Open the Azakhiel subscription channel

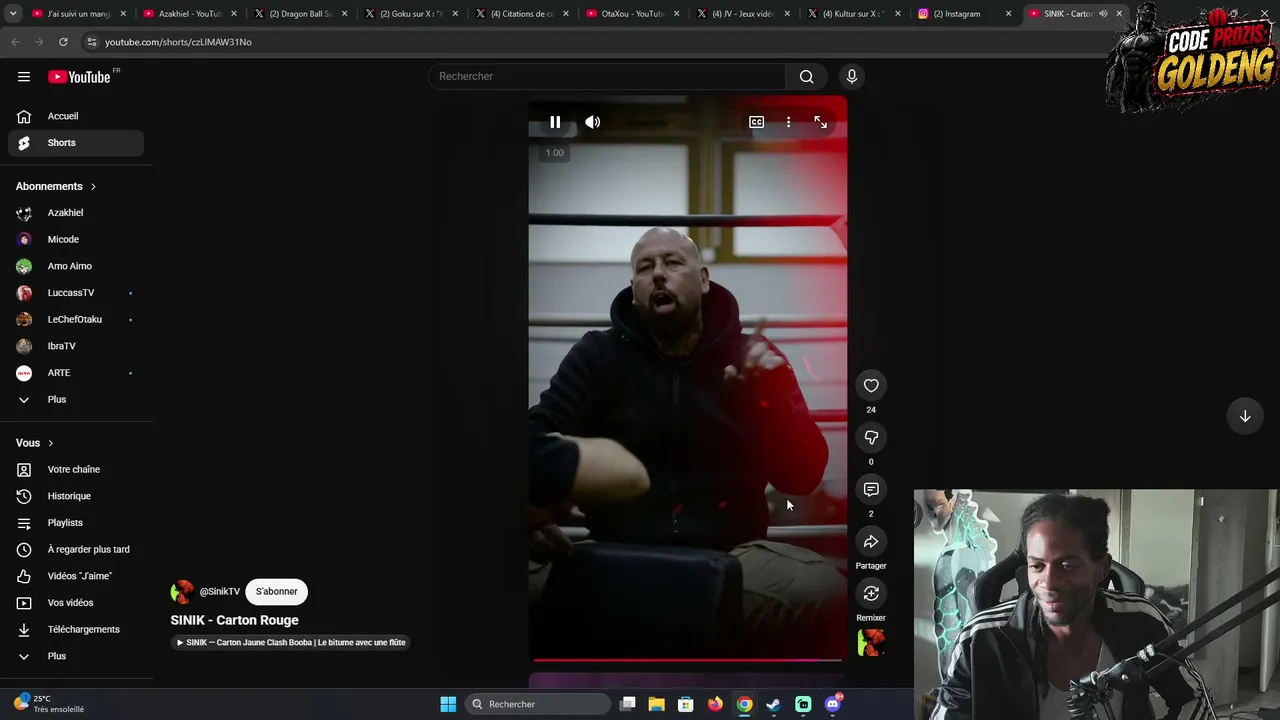coord(76,213)
